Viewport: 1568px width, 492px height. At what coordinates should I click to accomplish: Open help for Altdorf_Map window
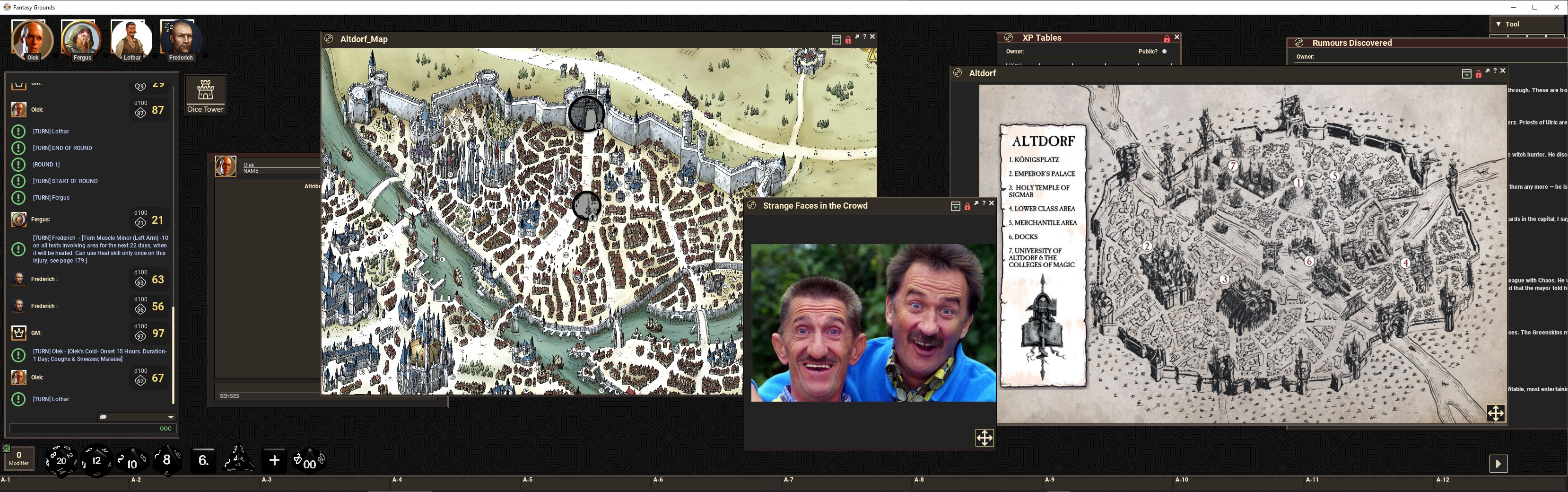click(x=864, y=37)
